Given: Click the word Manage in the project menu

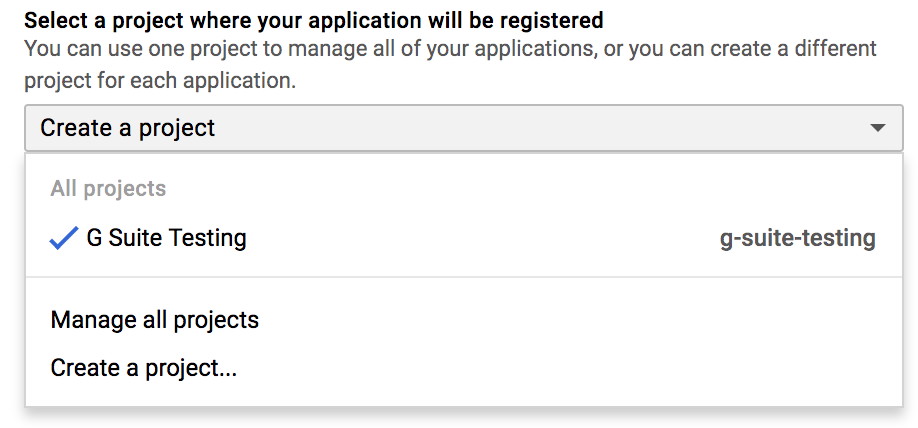Looking at the screenshot, I should click(92, 320).
